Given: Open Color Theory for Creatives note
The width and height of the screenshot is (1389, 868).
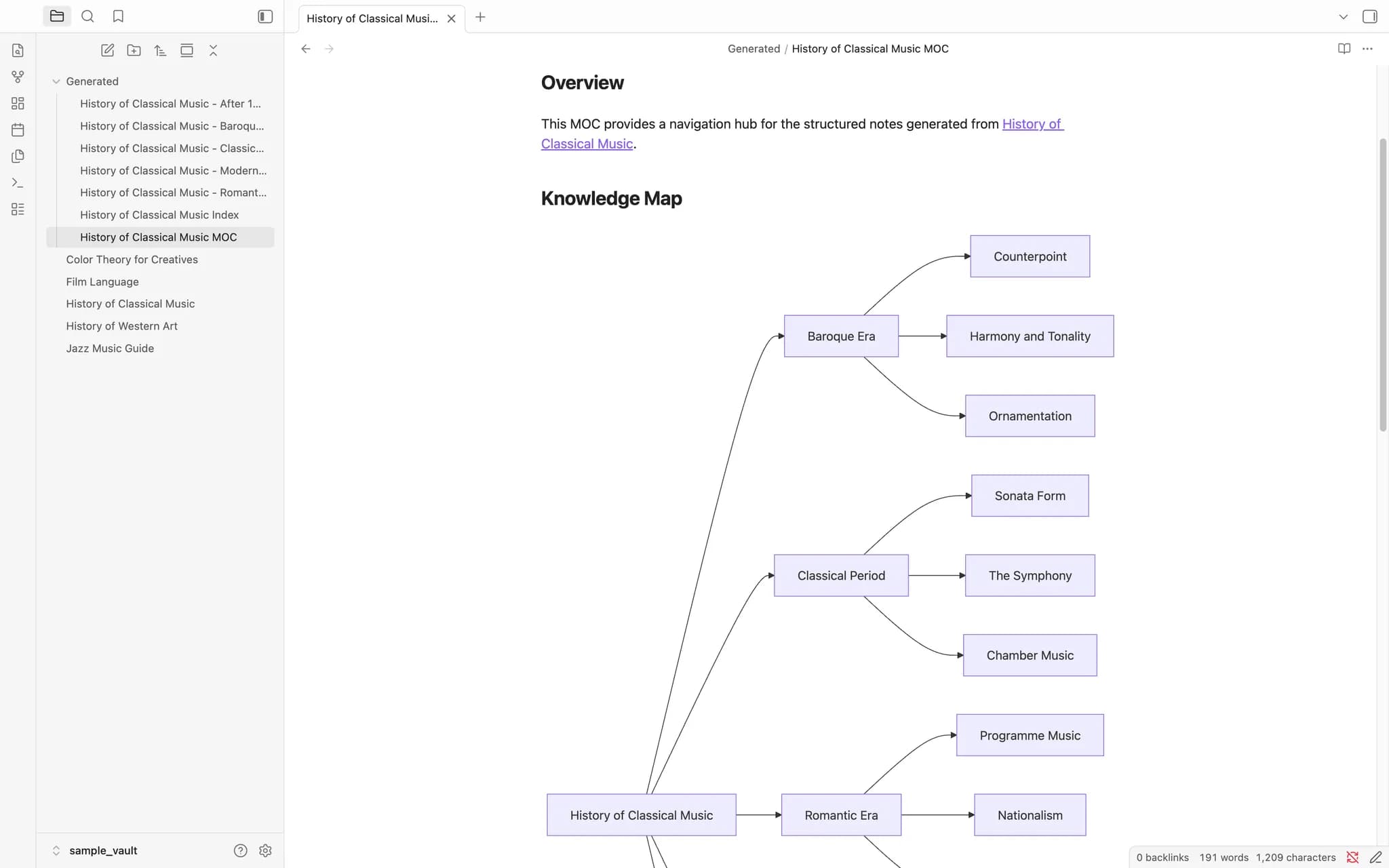Looking at the screenshot, I should pos(160,260).
